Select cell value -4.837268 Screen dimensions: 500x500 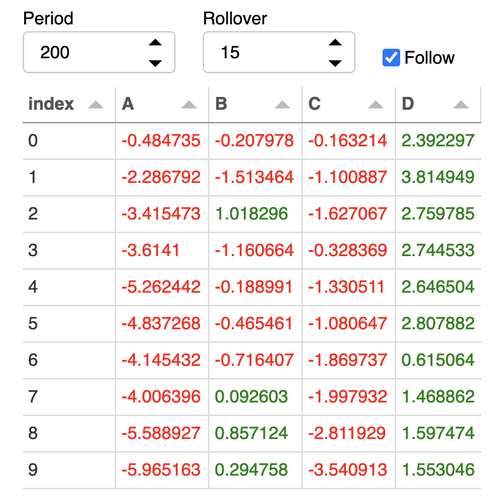tap(161, 324)
